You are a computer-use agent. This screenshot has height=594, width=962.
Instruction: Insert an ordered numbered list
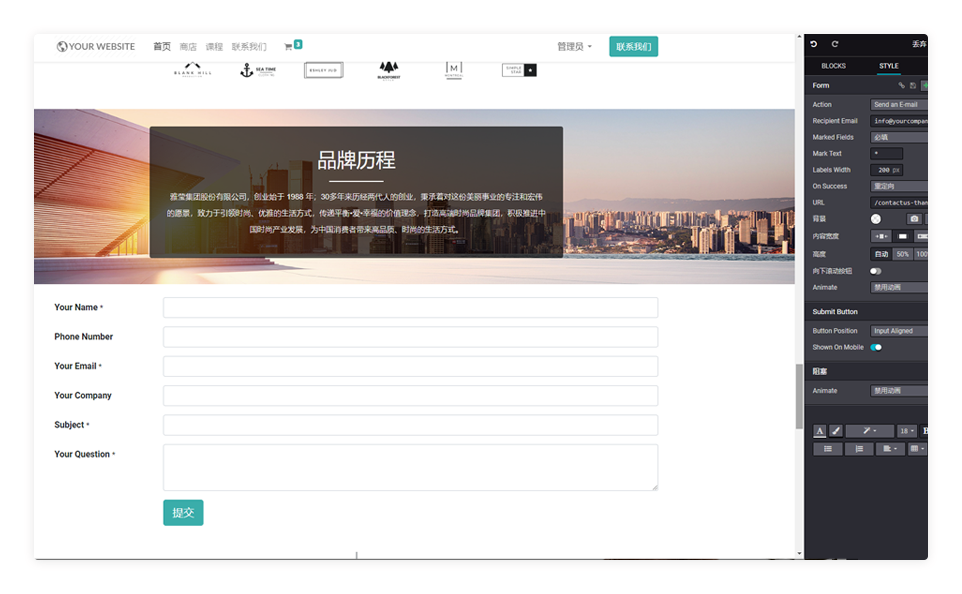859,449
